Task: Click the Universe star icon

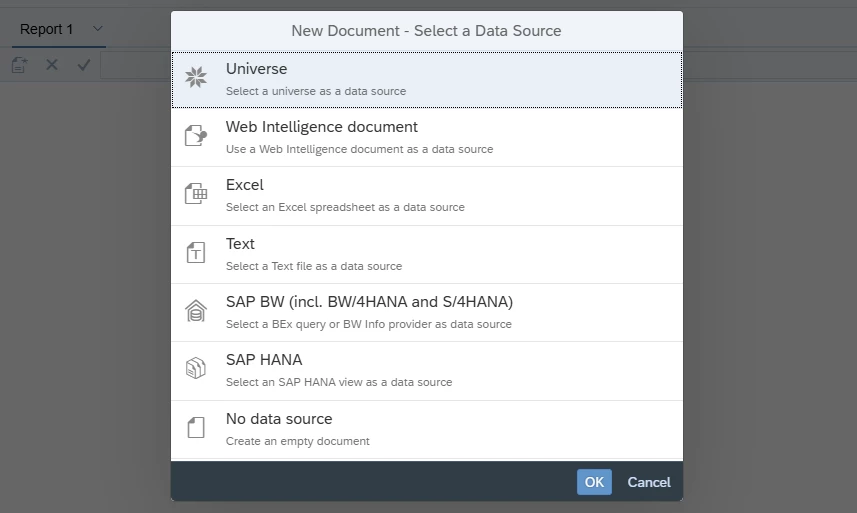Action: (x=196, y=77)
